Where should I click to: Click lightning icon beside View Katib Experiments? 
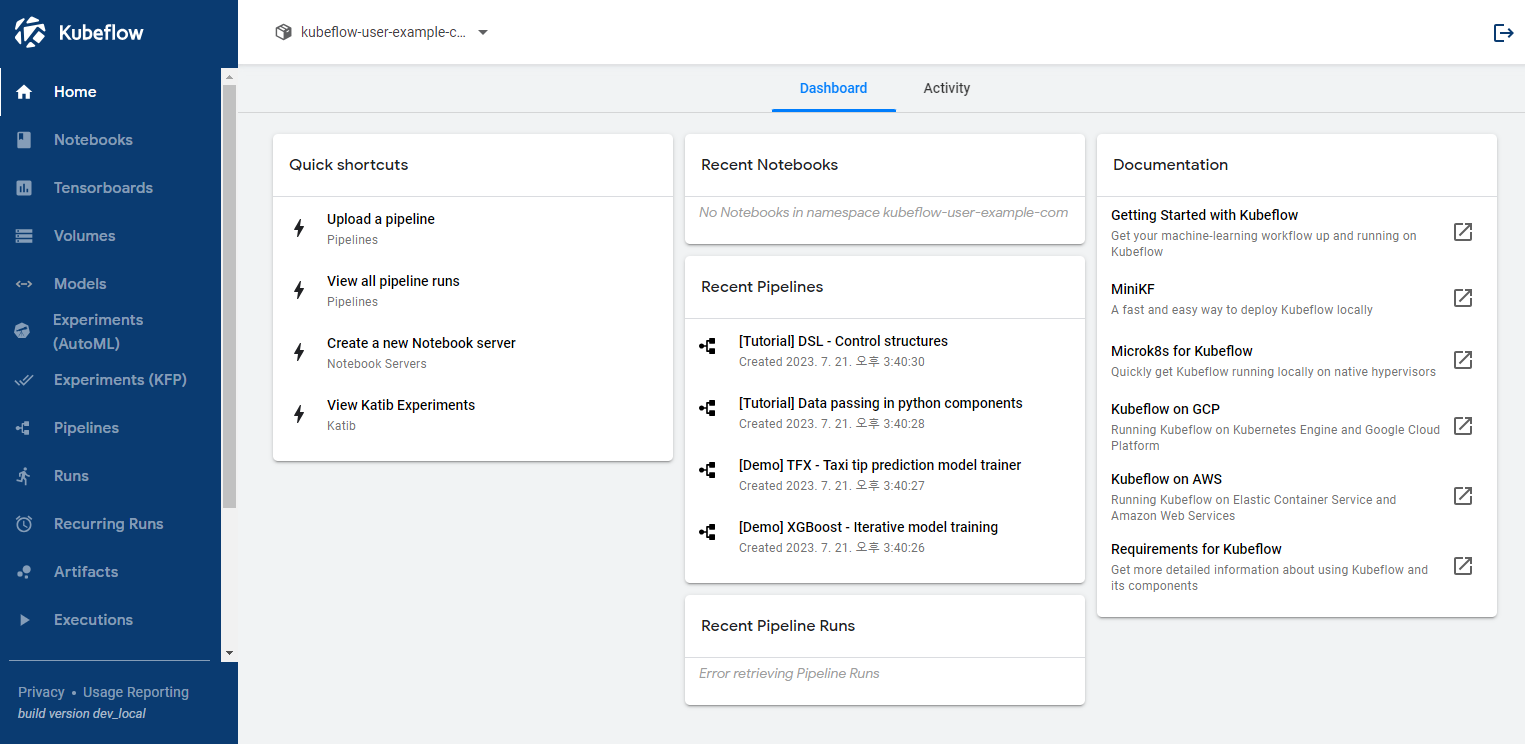click(x=298, y=414)
